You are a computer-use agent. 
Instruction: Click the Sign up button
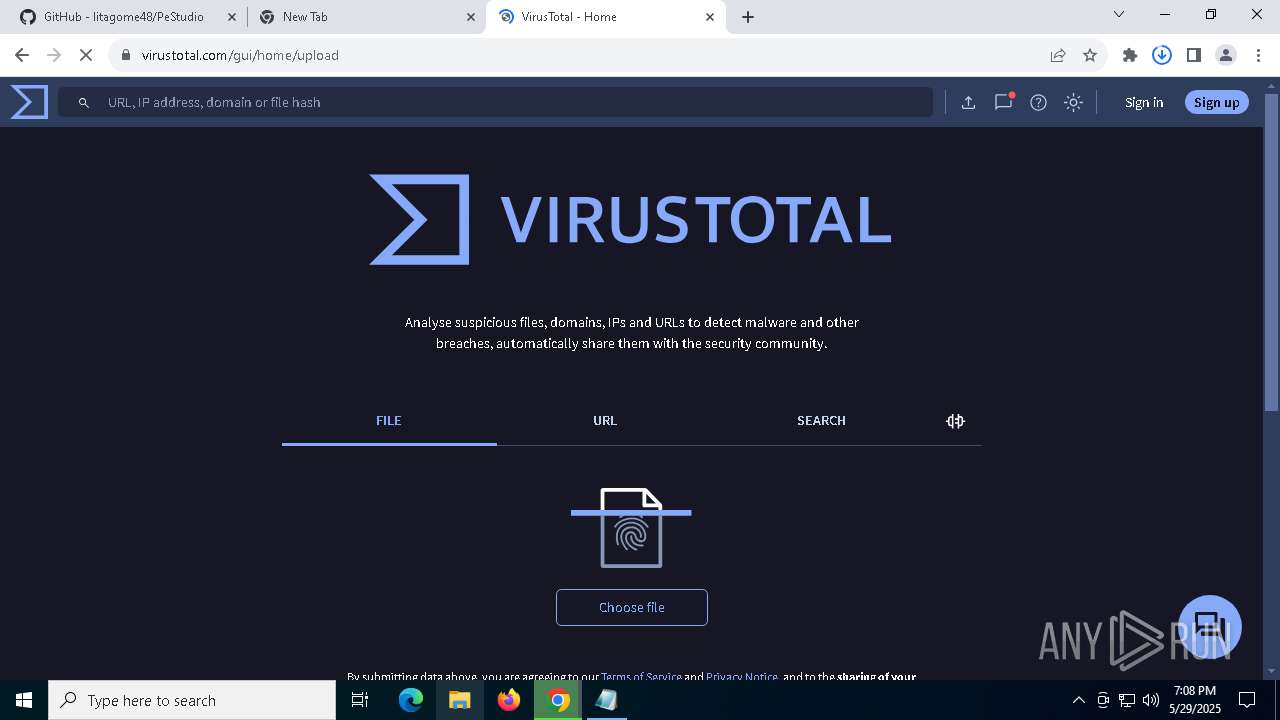pos(1216,102)
